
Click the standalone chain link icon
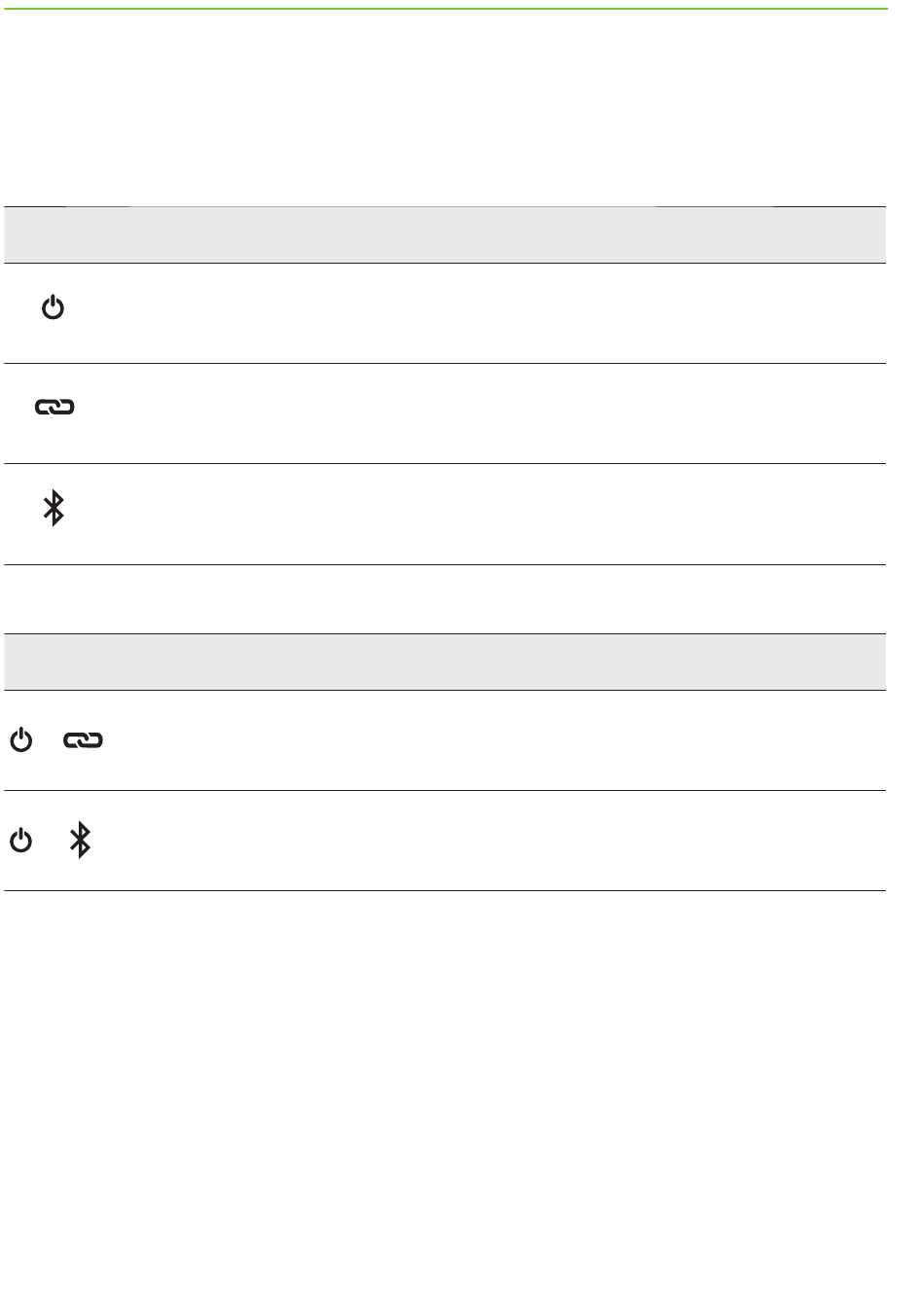54,409
